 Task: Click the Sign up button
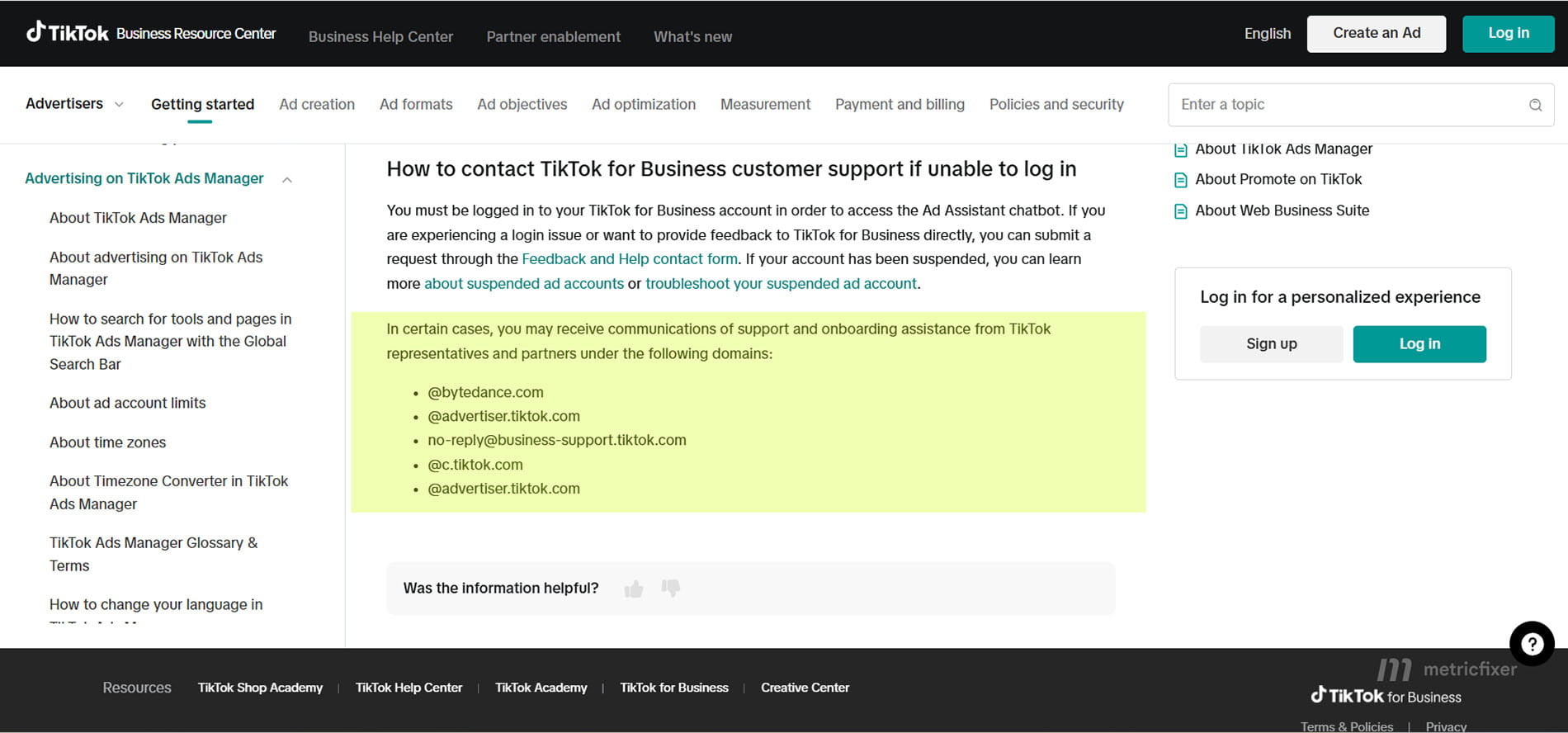pos(1272,344)
